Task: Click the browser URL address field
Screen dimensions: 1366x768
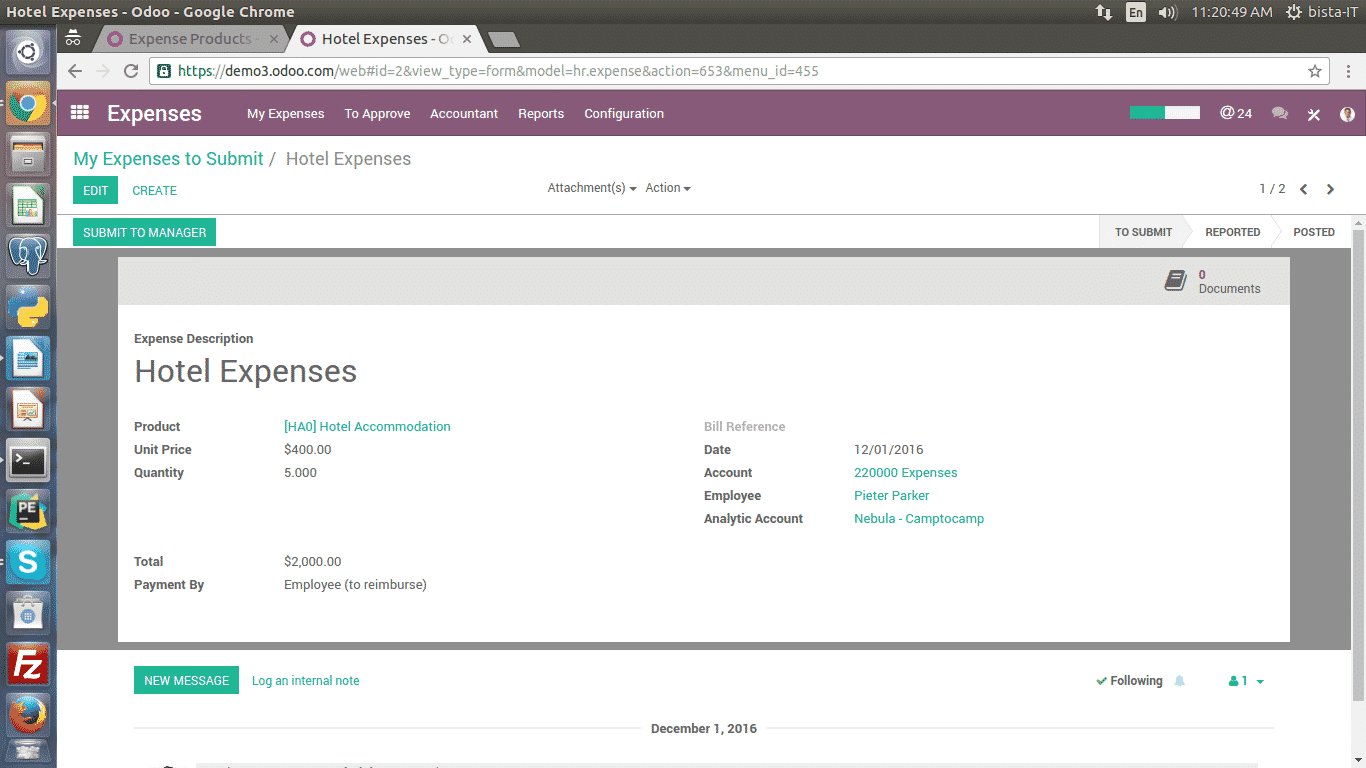Action: click(x=740, y=71)
